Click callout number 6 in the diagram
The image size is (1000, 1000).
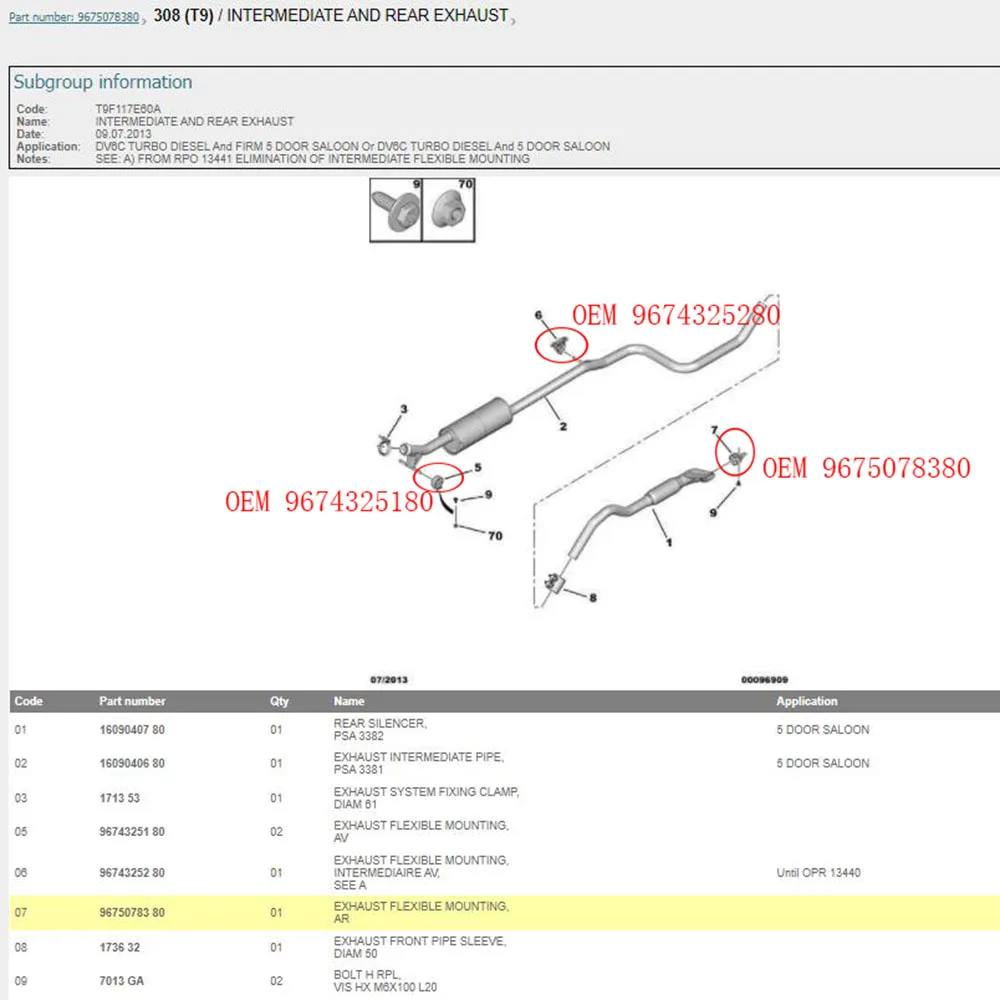point(538,315)
